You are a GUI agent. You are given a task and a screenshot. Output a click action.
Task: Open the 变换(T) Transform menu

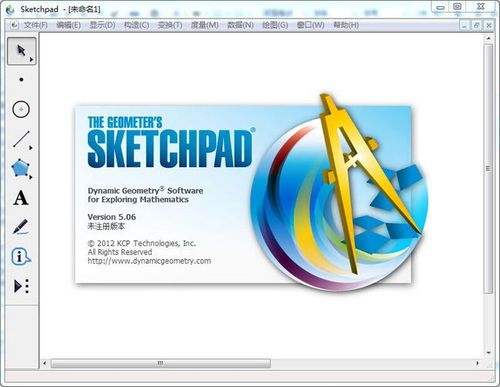pos(170,25)
